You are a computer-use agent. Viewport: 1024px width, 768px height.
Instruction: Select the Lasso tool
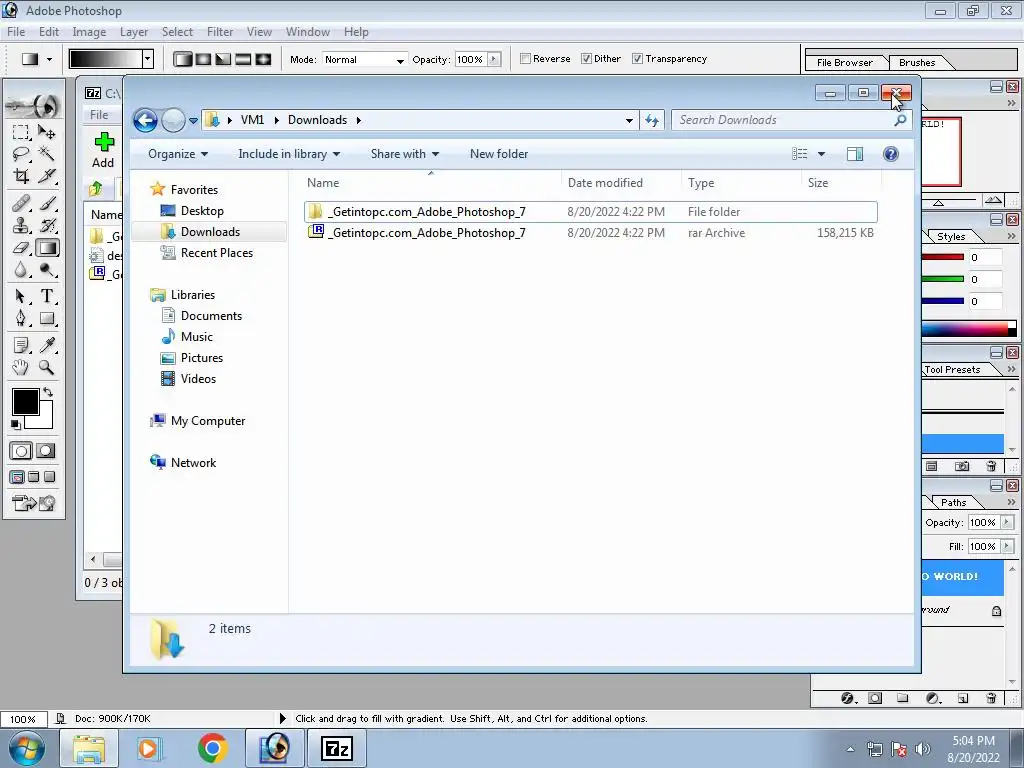(21, 154)
